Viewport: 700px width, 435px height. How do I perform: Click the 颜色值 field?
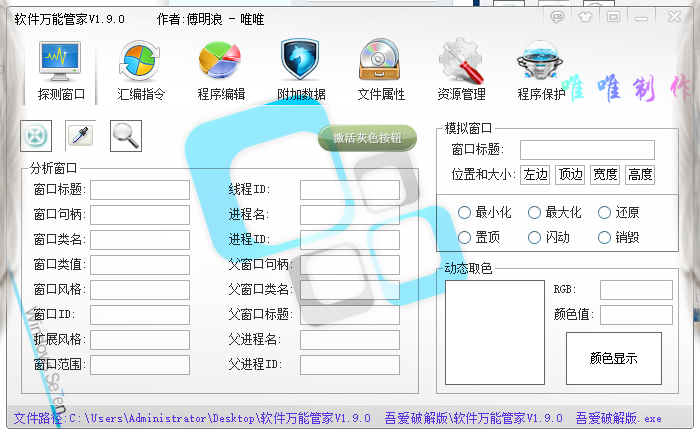pyautogui.click(x=636, y=315)
